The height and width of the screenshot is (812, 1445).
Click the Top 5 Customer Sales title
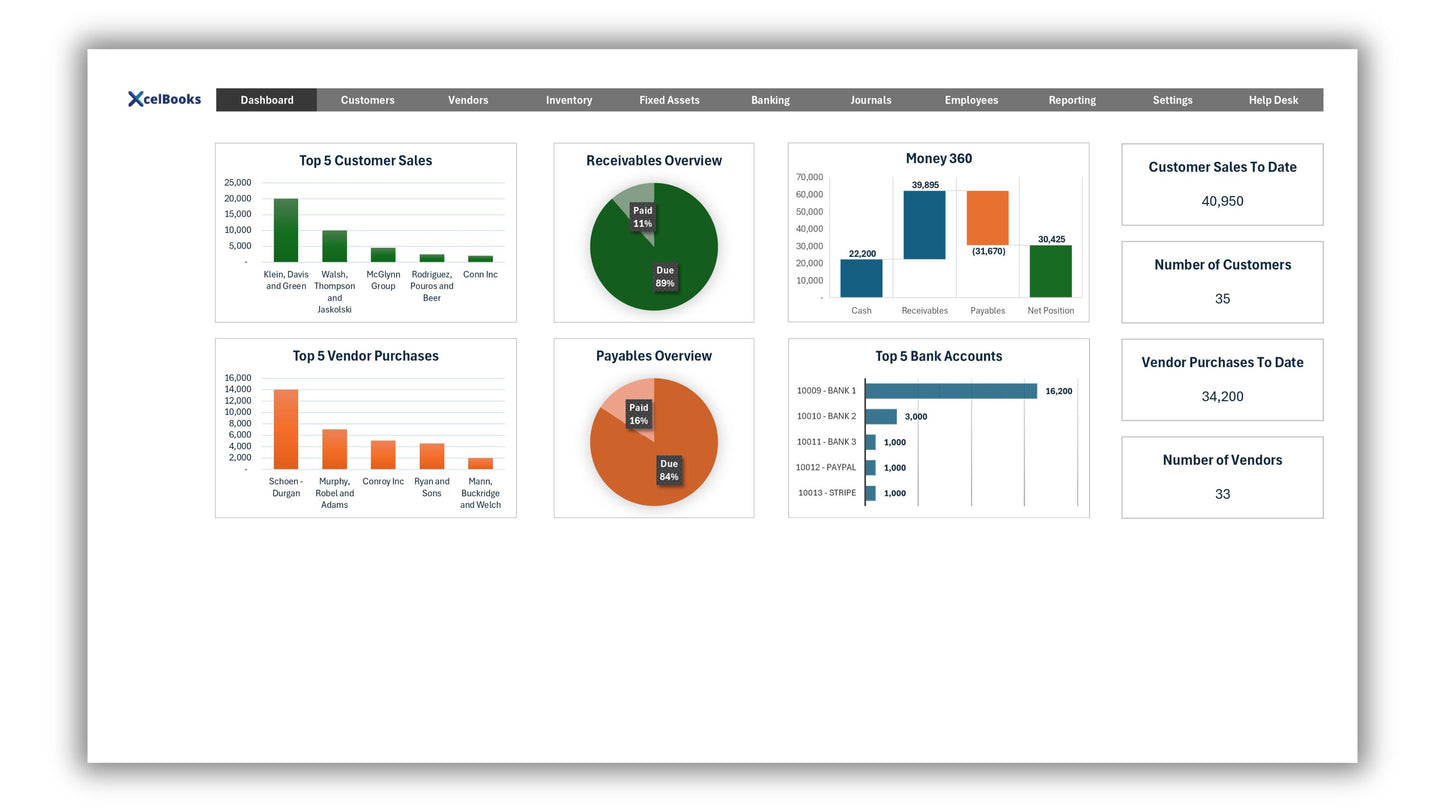pos(366,161)
